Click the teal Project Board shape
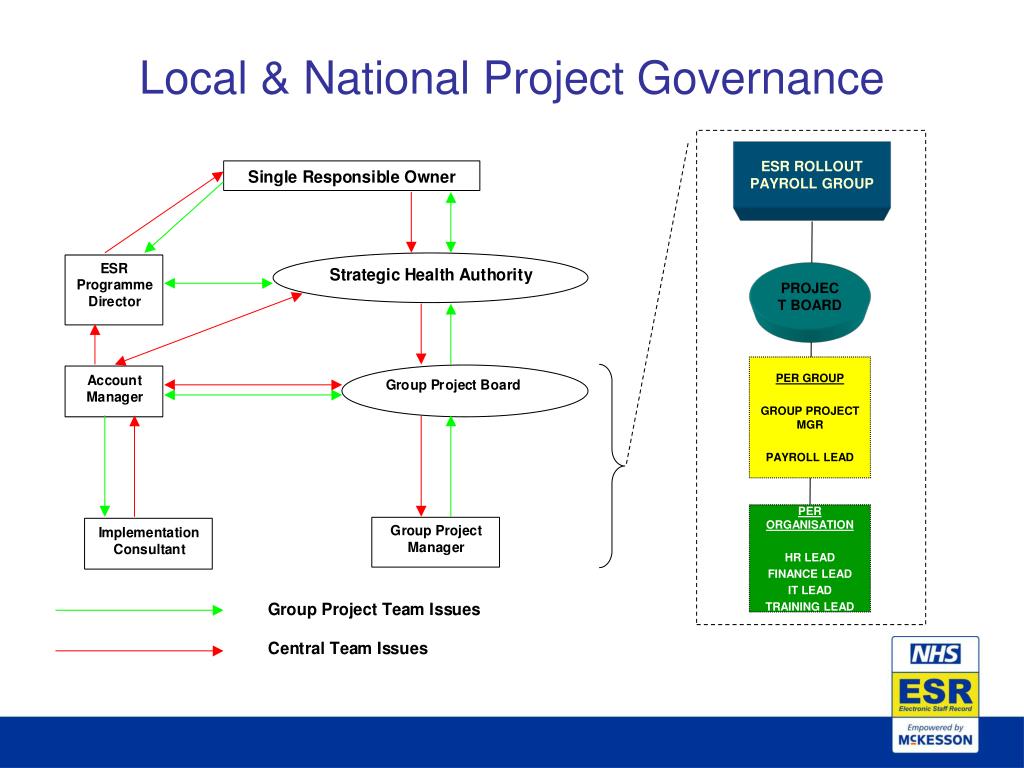The width and height of the screenshot is (1024, 768). click(x=810, y=302)
